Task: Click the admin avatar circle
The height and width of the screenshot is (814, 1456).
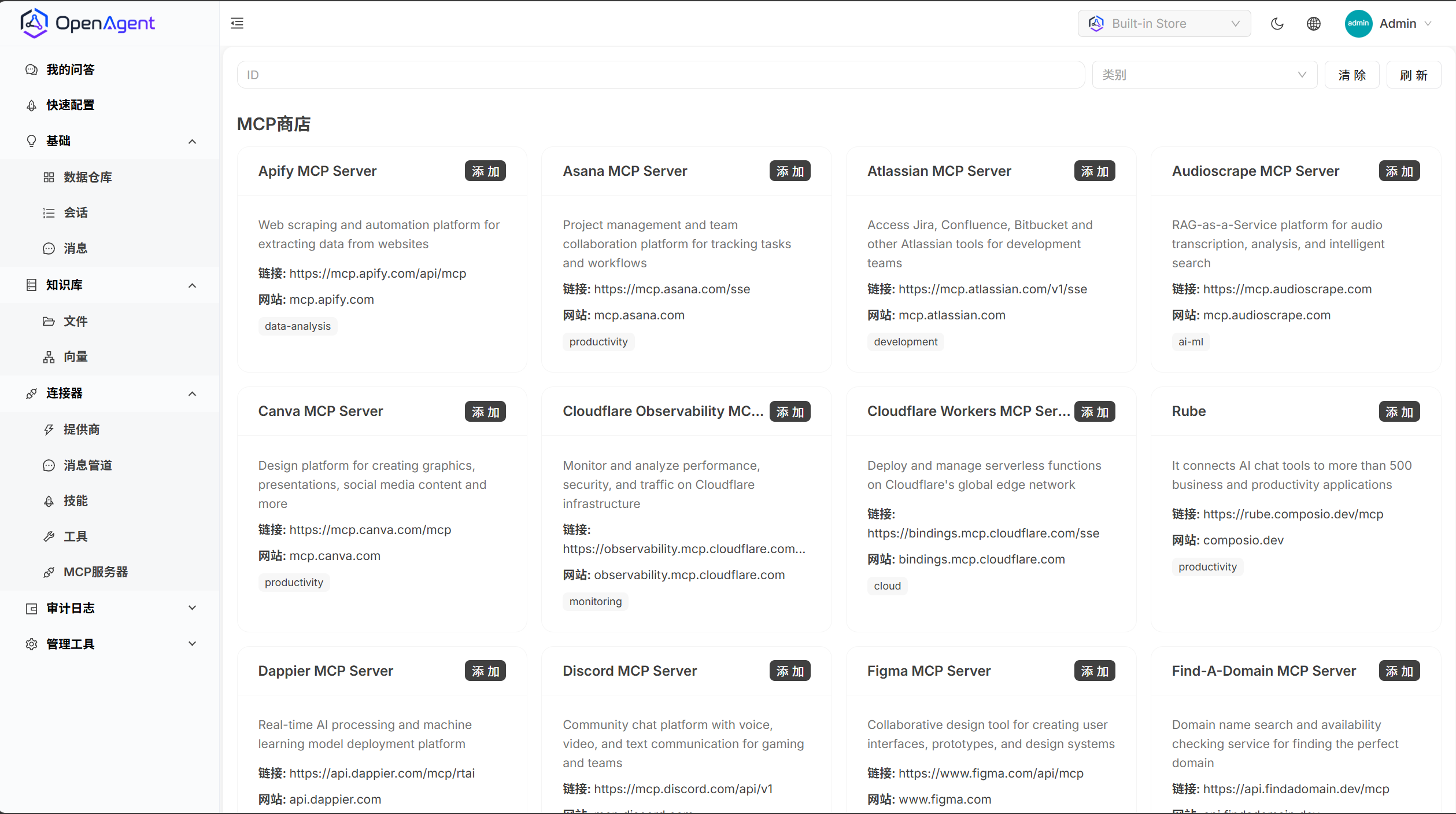Action: pos(1358,24)
